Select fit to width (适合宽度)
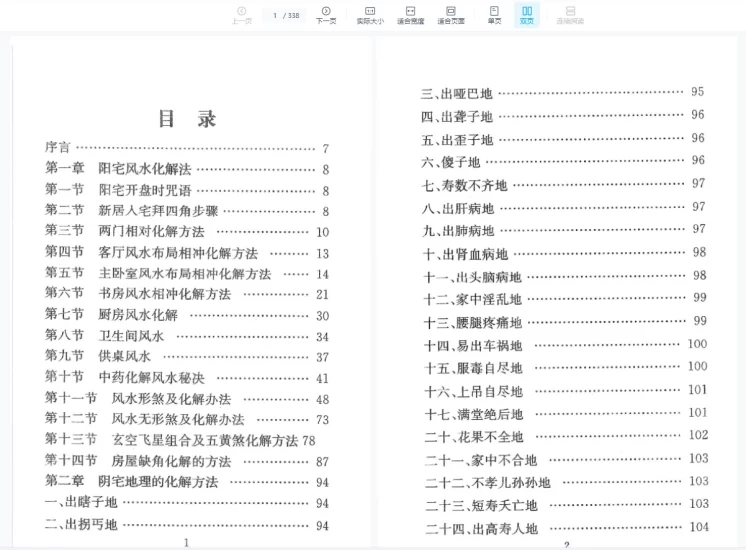This screenshot has height=550, width=746. (410, 14)
